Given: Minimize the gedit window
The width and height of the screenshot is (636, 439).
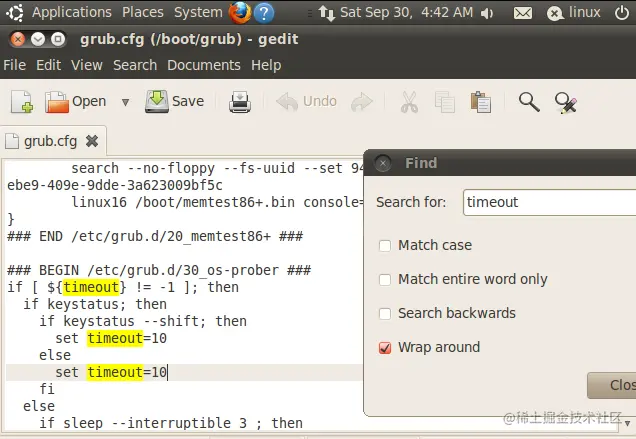Looking at the screenshot, I should pyautogui.click(x=38, y=39).
